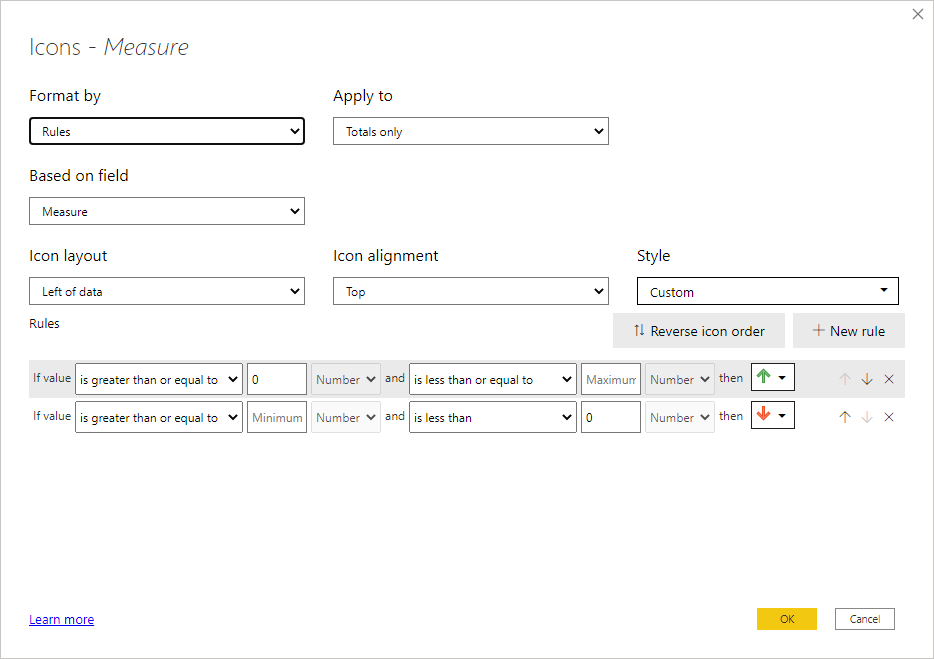
Task: Add a New rule
Action: [849, 331]
